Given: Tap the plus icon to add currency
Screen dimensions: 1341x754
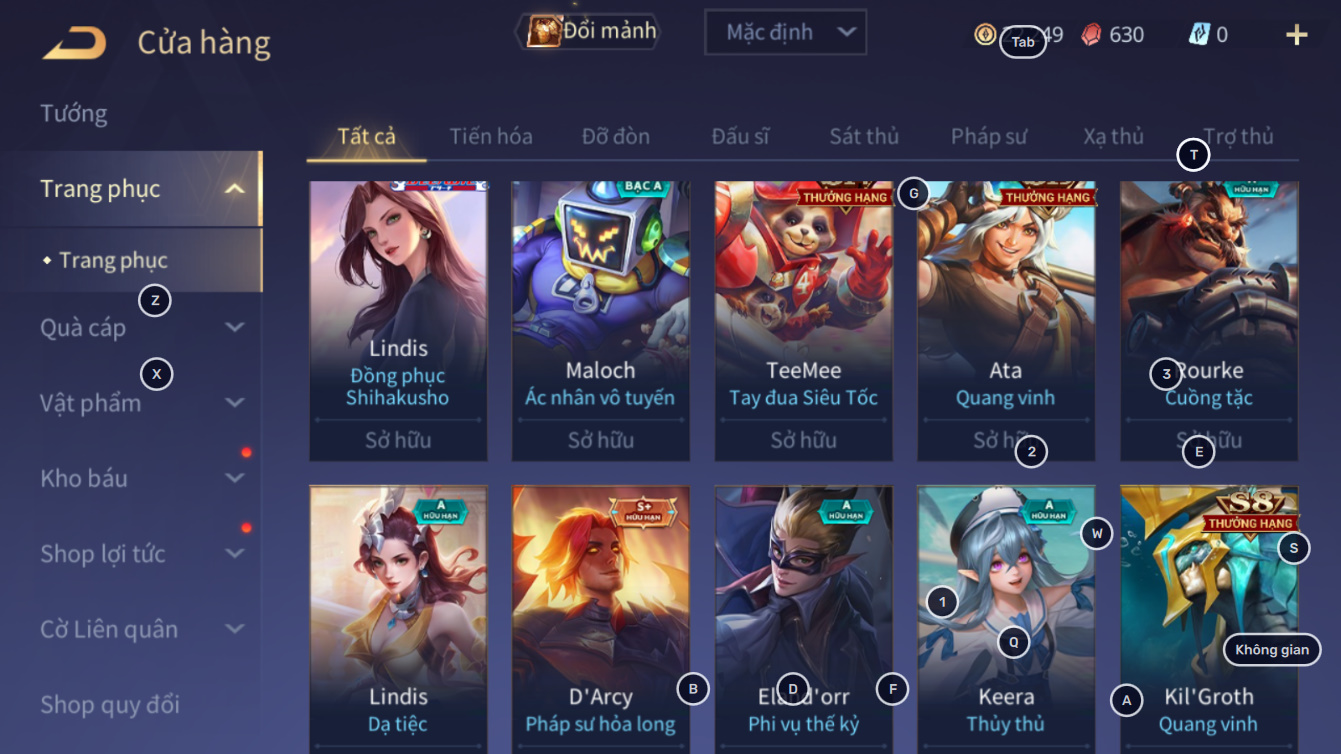Looking at the screenshot, I should click(x=1296, y=35).
